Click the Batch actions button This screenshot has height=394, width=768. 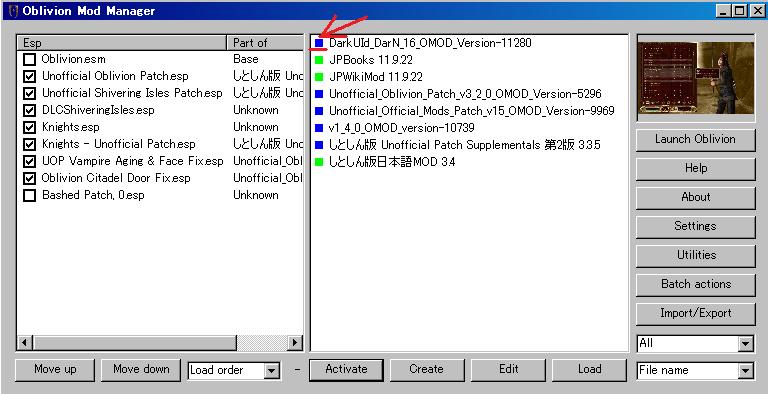[696, 284]
